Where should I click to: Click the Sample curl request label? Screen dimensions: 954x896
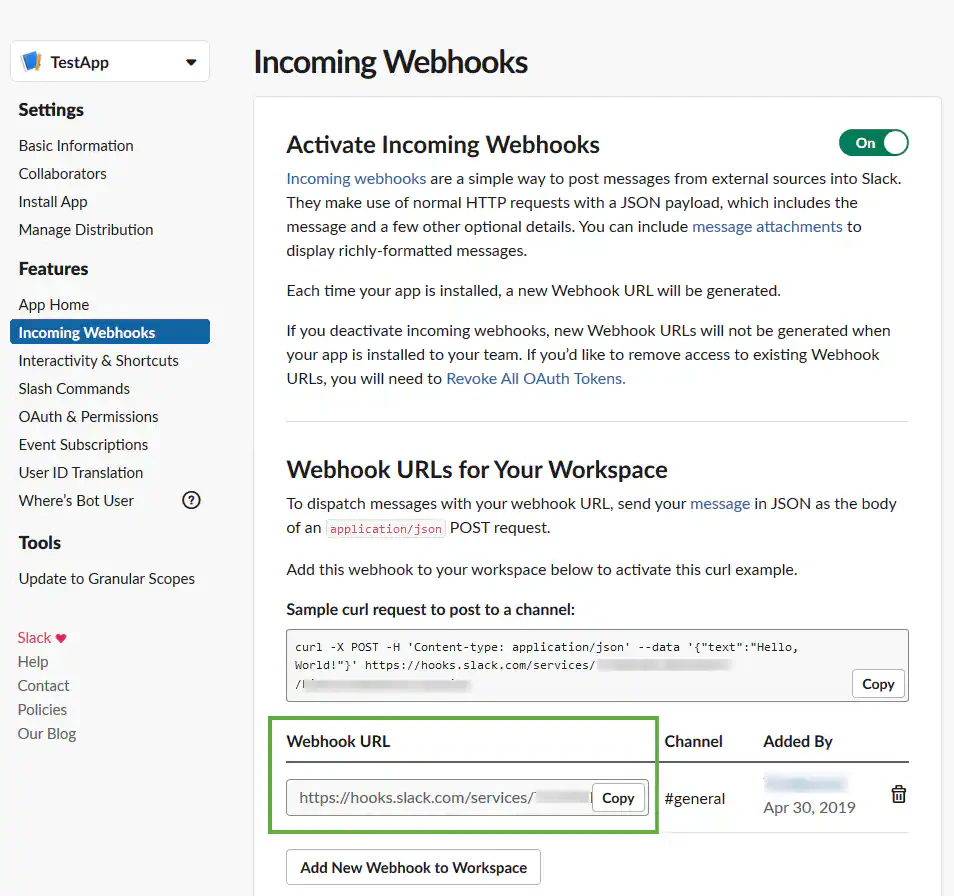click(x=431, y=609)
